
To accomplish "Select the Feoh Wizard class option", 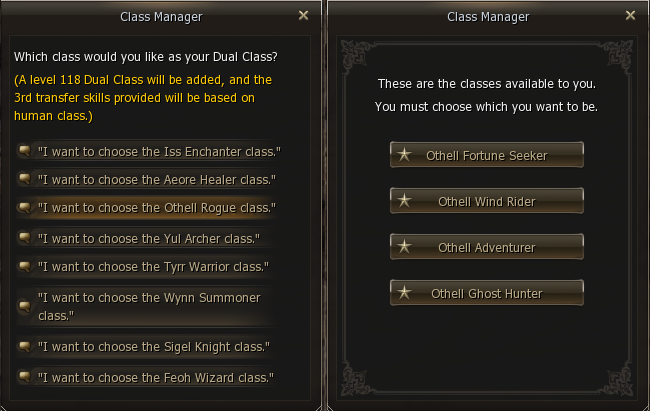I will pos(155,377).
